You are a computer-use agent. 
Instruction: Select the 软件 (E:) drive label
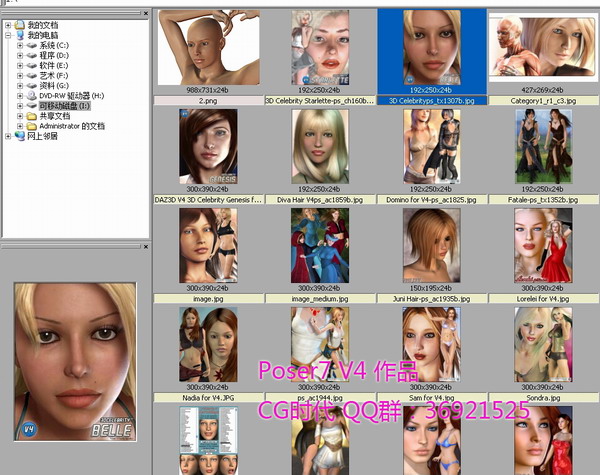click(x=54, y=65)
